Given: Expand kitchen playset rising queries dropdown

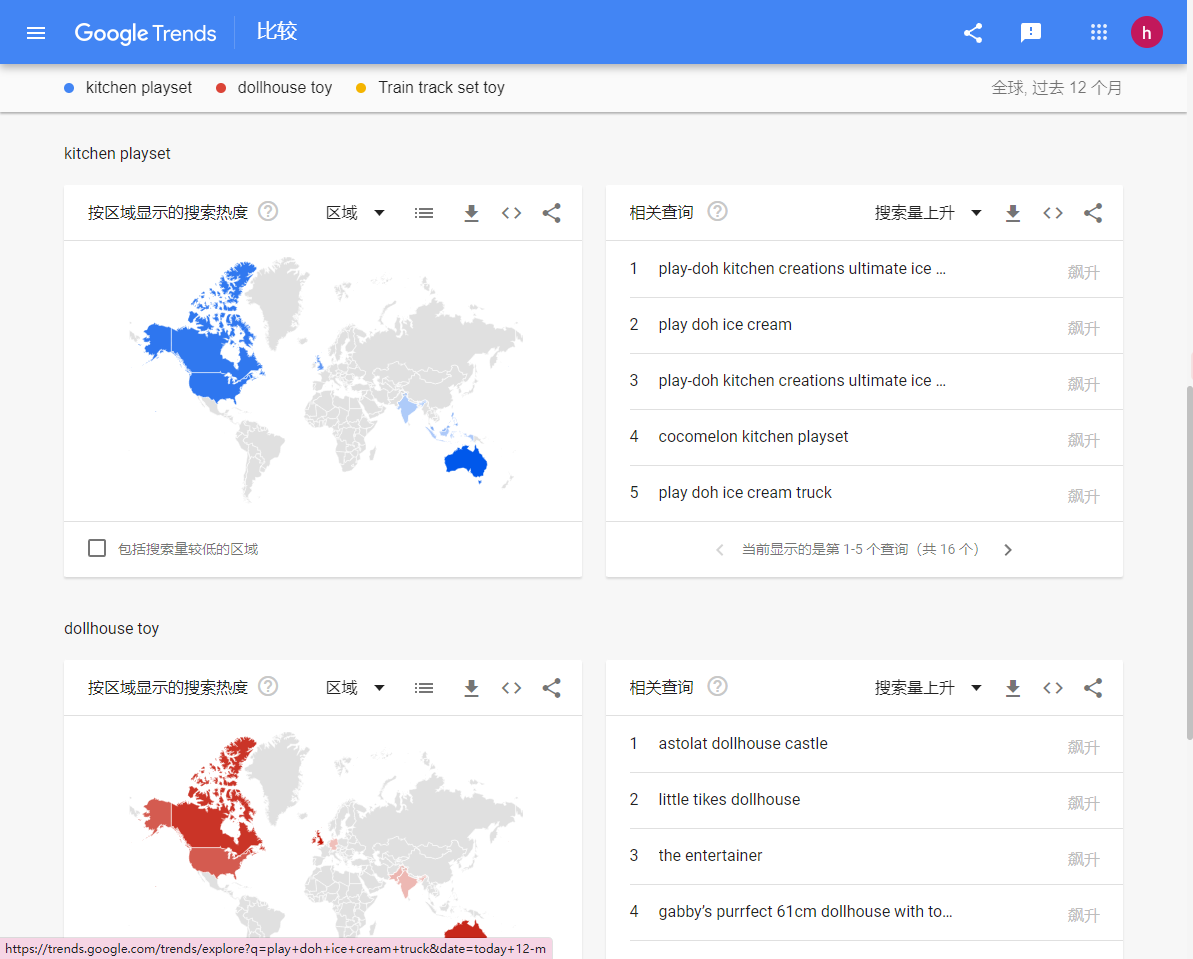Looking at the screenshot, I should [928, 213].
